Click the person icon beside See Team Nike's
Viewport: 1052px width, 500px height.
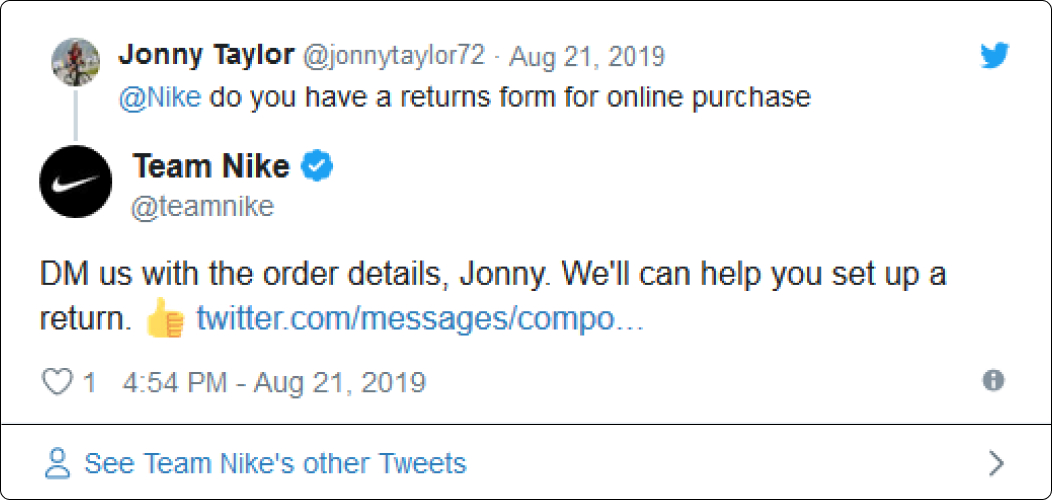(x=58, y=463)
